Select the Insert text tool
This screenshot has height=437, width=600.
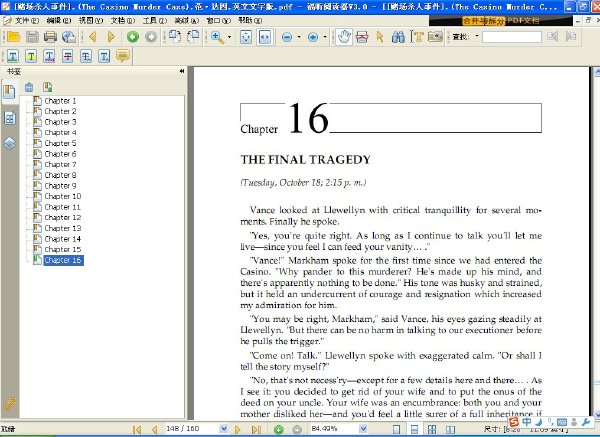point(104,57)
